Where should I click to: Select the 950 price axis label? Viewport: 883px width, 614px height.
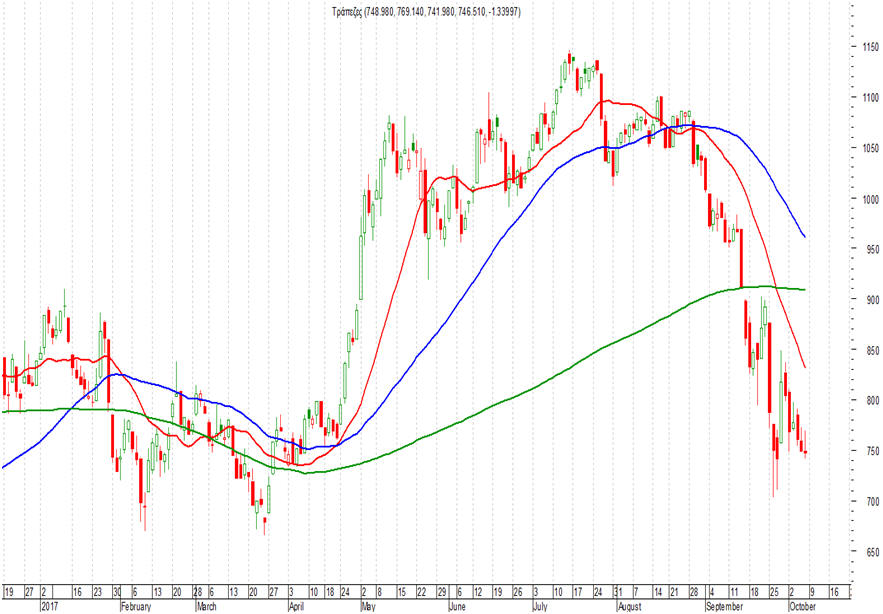tap(872, 249)
